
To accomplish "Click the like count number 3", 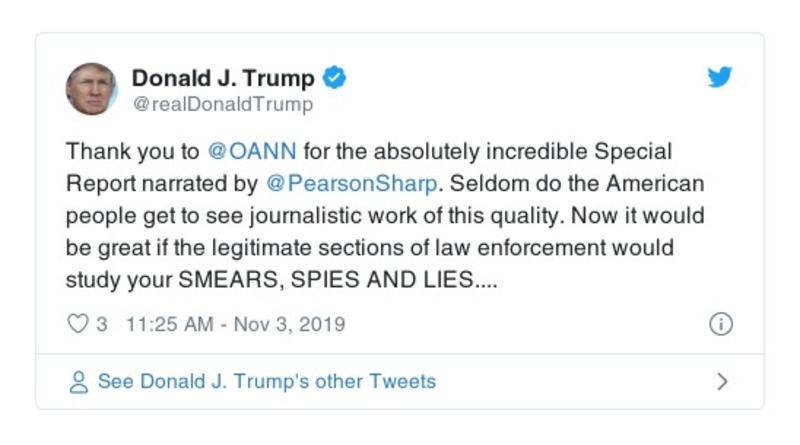I will (x=101, y=324).
